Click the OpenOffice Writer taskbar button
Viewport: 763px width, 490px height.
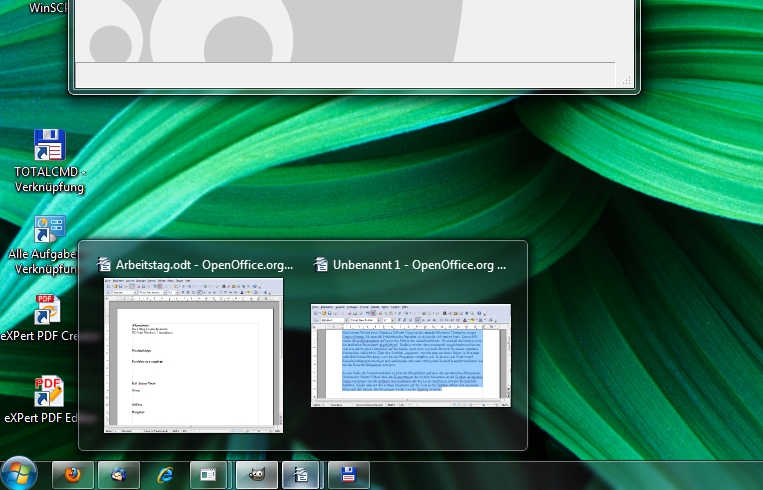pyautogui.click(x=302, y=474)
